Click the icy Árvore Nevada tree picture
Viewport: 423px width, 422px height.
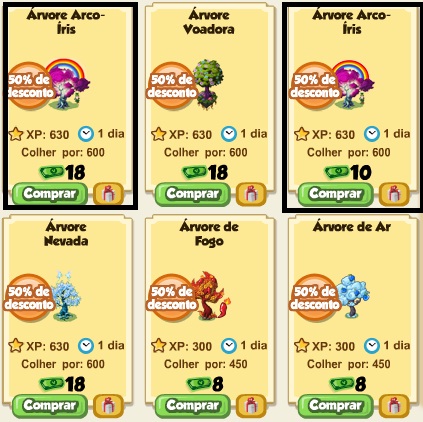point(66,296)
